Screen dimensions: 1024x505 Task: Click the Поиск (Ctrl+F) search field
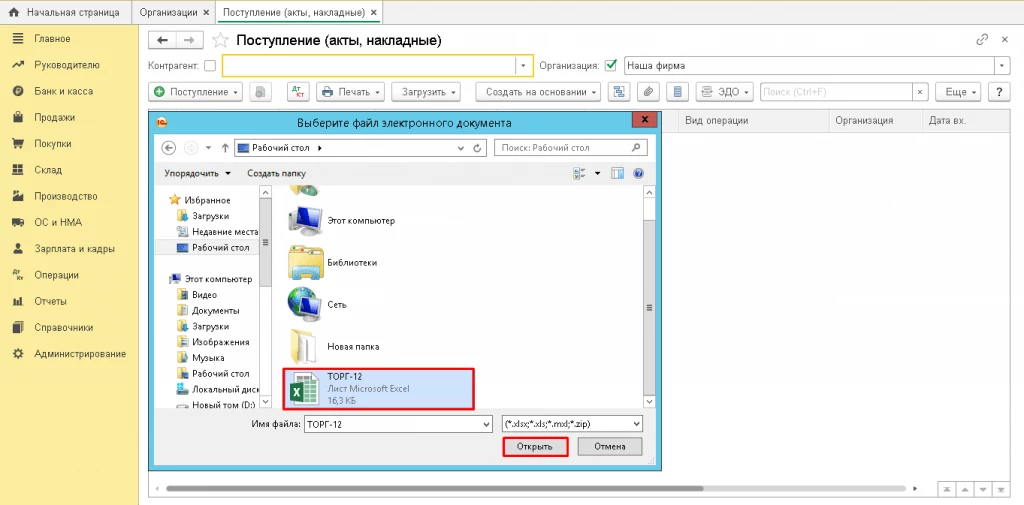pos(836,92)
